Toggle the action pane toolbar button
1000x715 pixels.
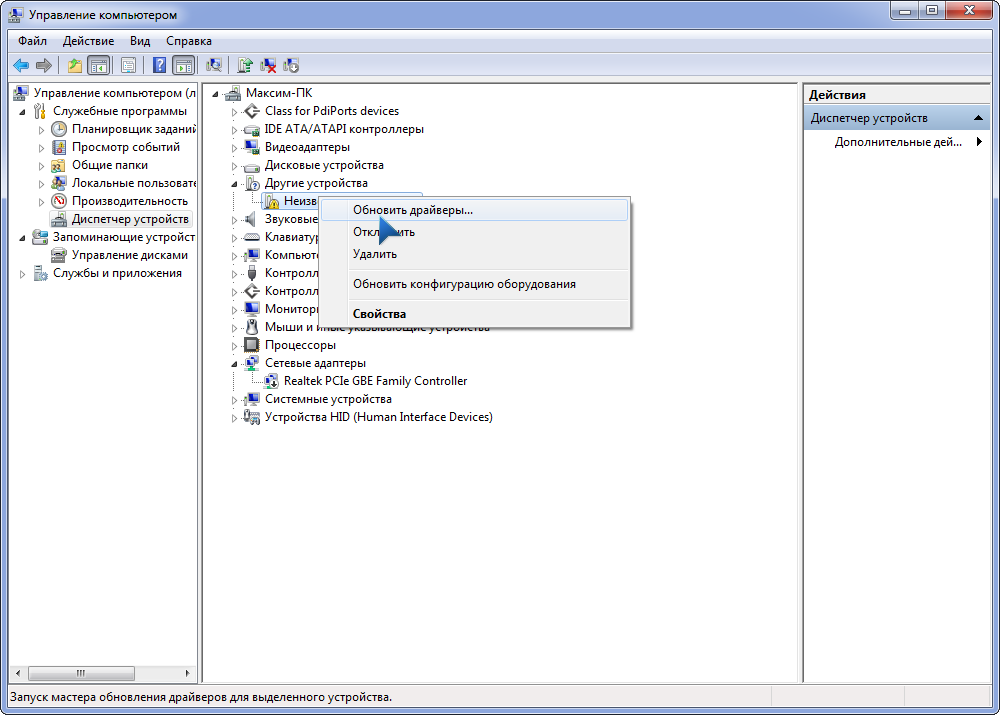click(x=183, y=66)
